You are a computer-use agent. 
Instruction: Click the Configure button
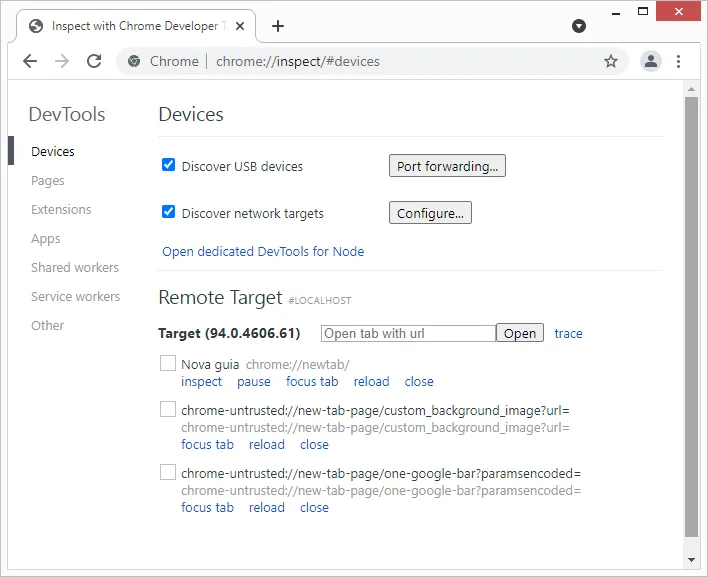(x=430, y=213)
